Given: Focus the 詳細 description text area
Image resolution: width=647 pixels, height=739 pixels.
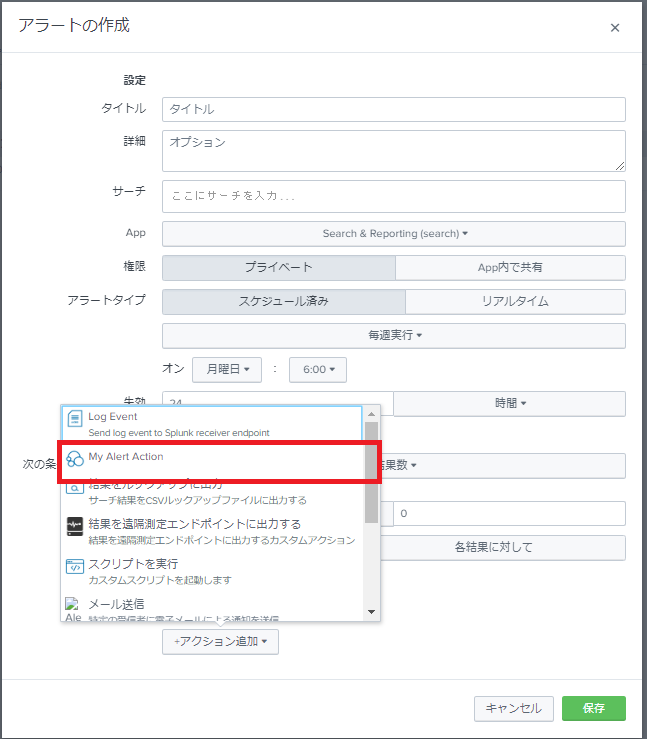Looking at the screenshot, I should (394, 151).
